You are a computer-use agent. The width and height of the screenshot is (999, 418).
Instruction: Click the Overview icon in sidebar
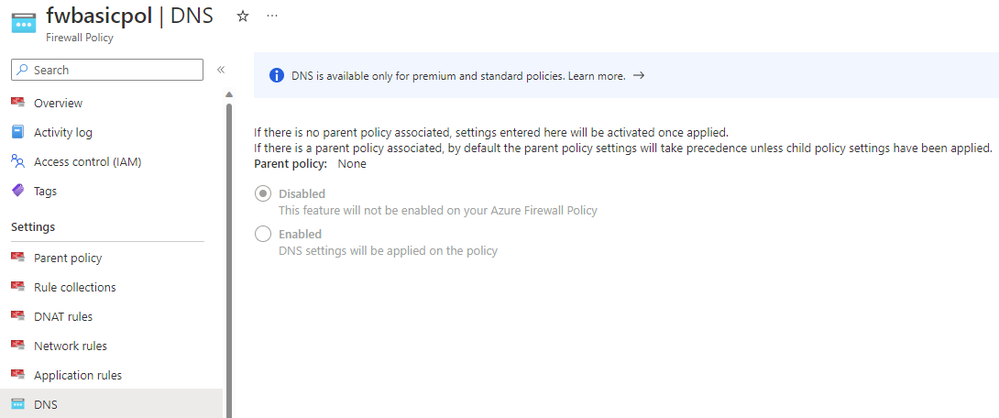coord(18,103)
